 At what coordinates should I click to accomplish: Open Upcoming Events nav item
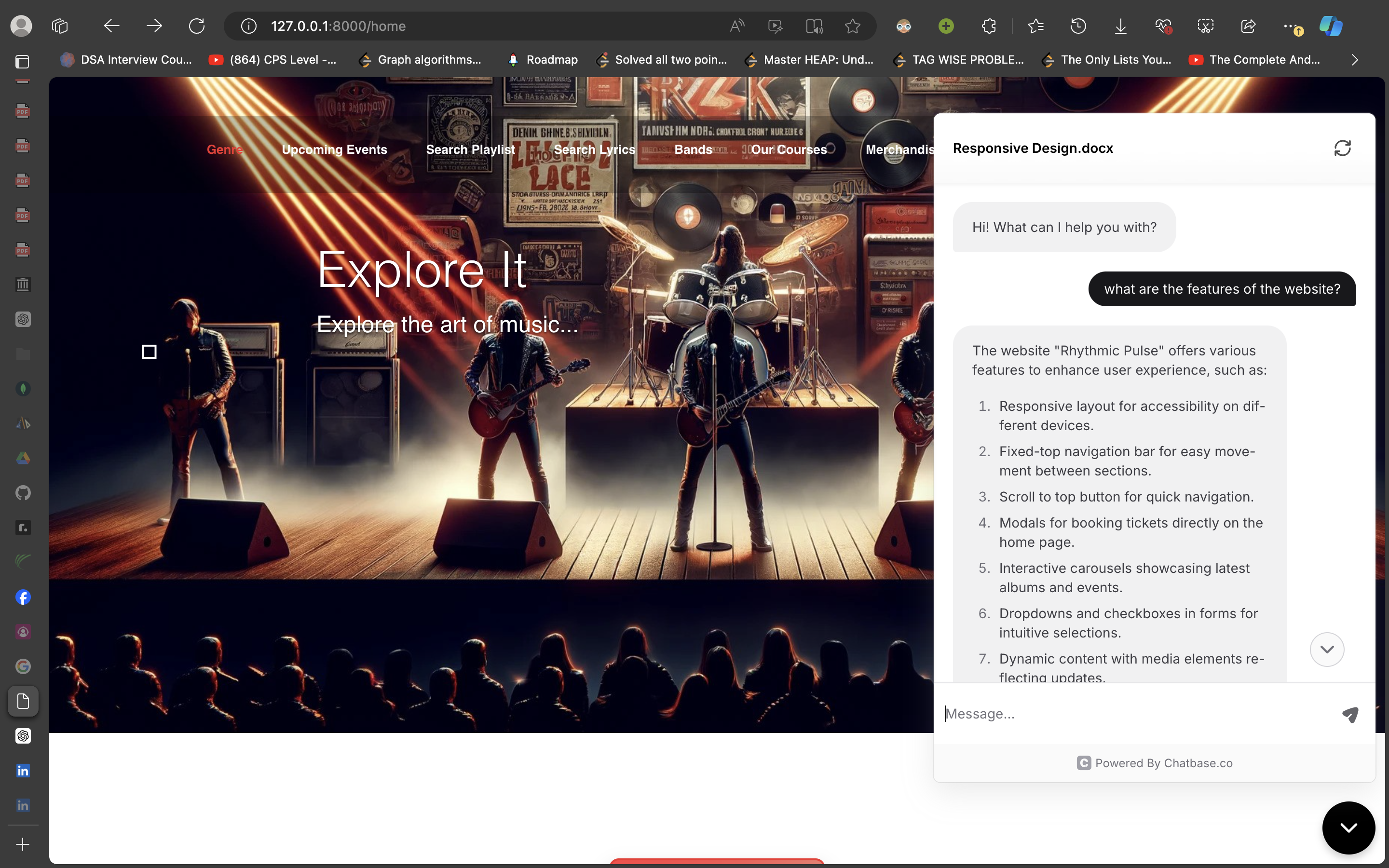pos(334,150)
